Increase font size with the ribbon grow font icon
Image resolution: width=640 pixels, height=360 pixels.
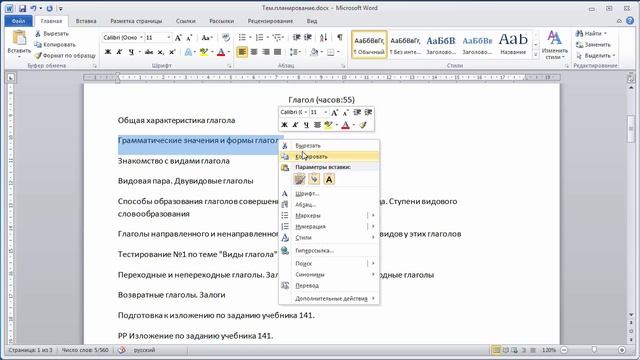tap(178, 38)
